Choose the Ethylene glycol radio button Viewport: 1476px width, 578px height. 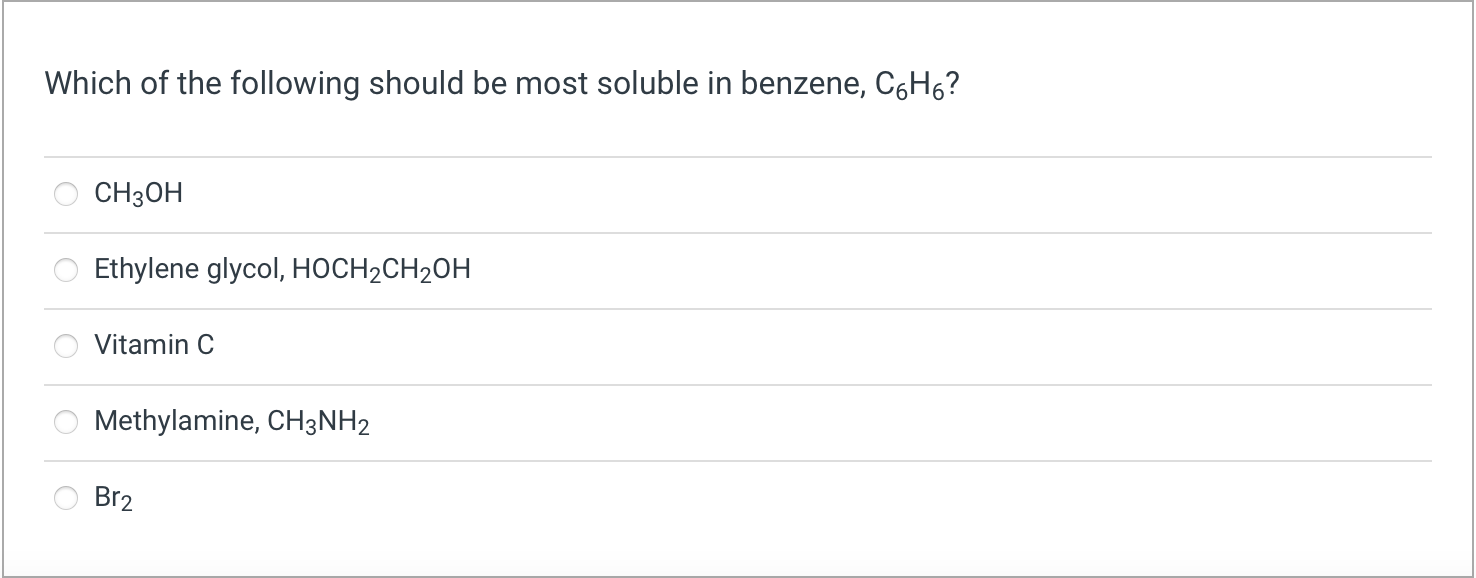pos(67,270)
